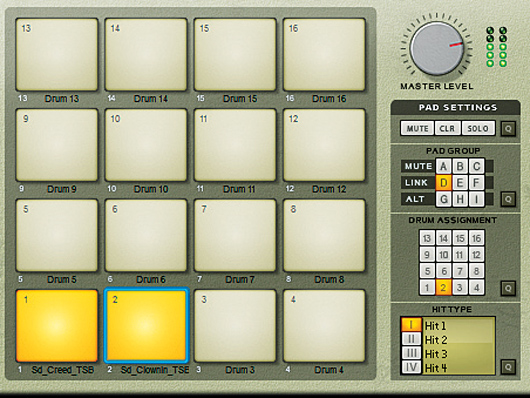Trigger the yellow pad 1 Sd_Creed_TSB
This screenshot has height=398, width=530.
[57, 326]
